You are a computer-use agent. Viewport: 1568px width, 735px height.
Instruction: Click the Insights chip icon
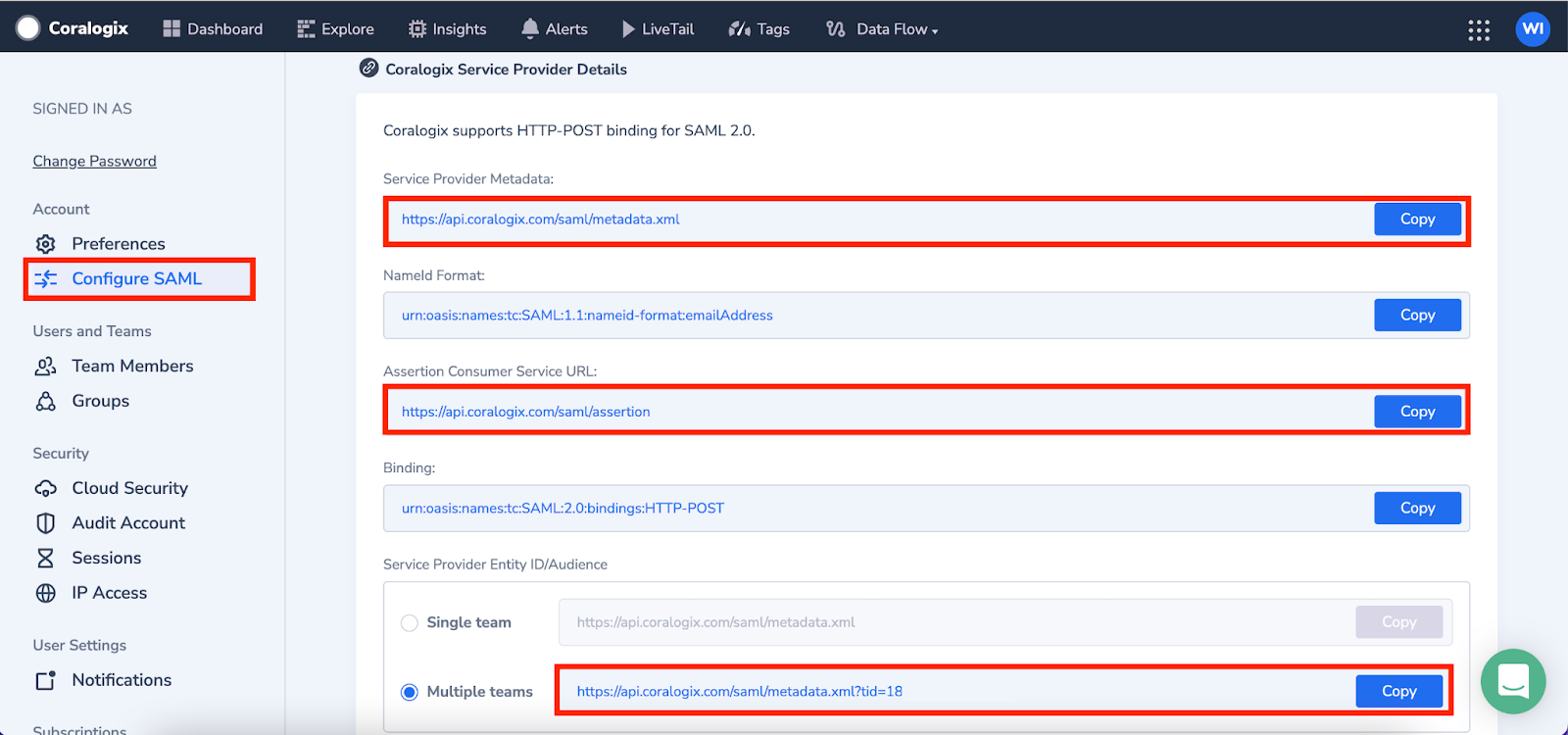[417, 29]
